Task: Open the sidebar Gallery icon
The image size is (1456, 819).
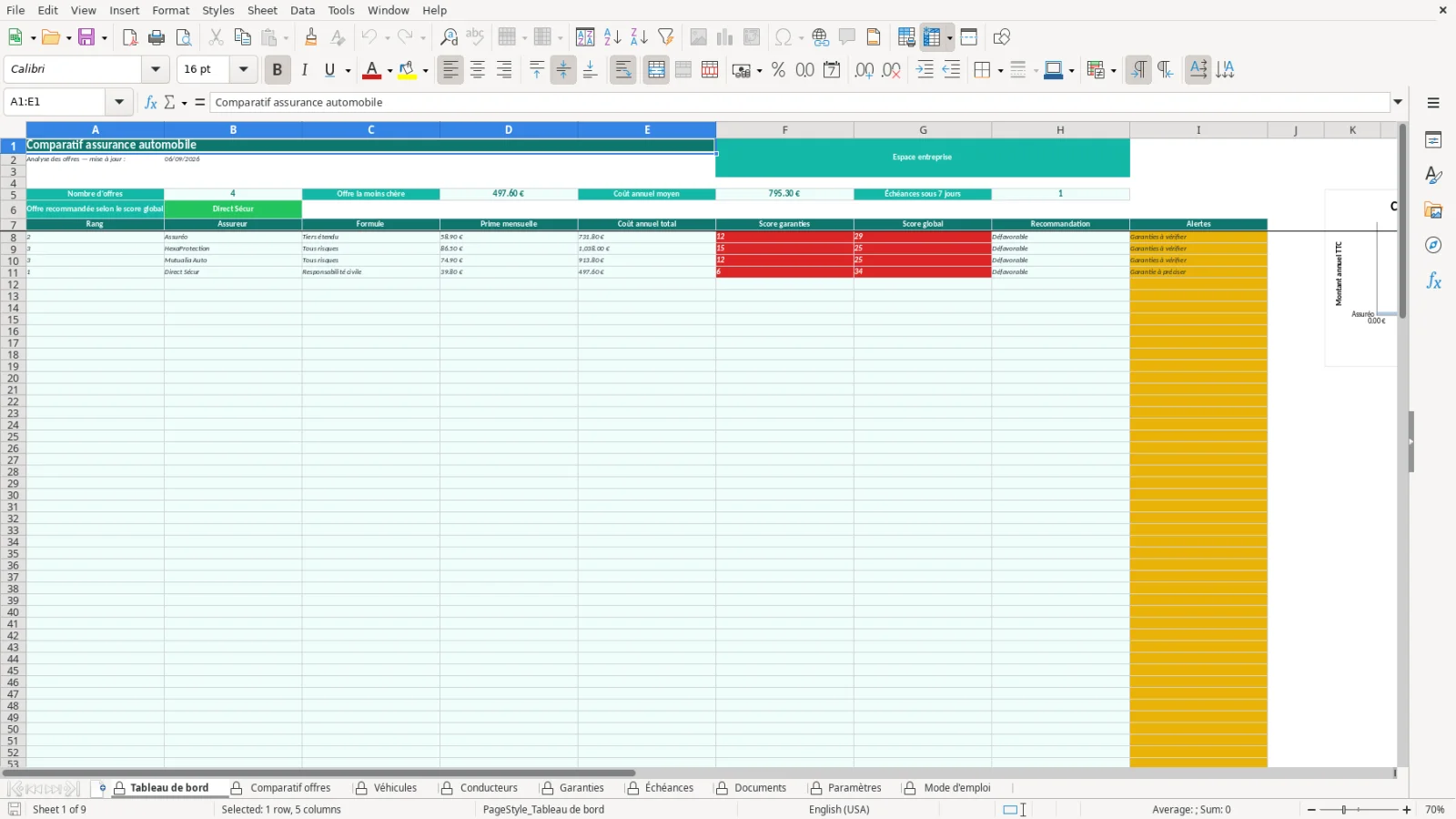Action: coord(1433,210)
